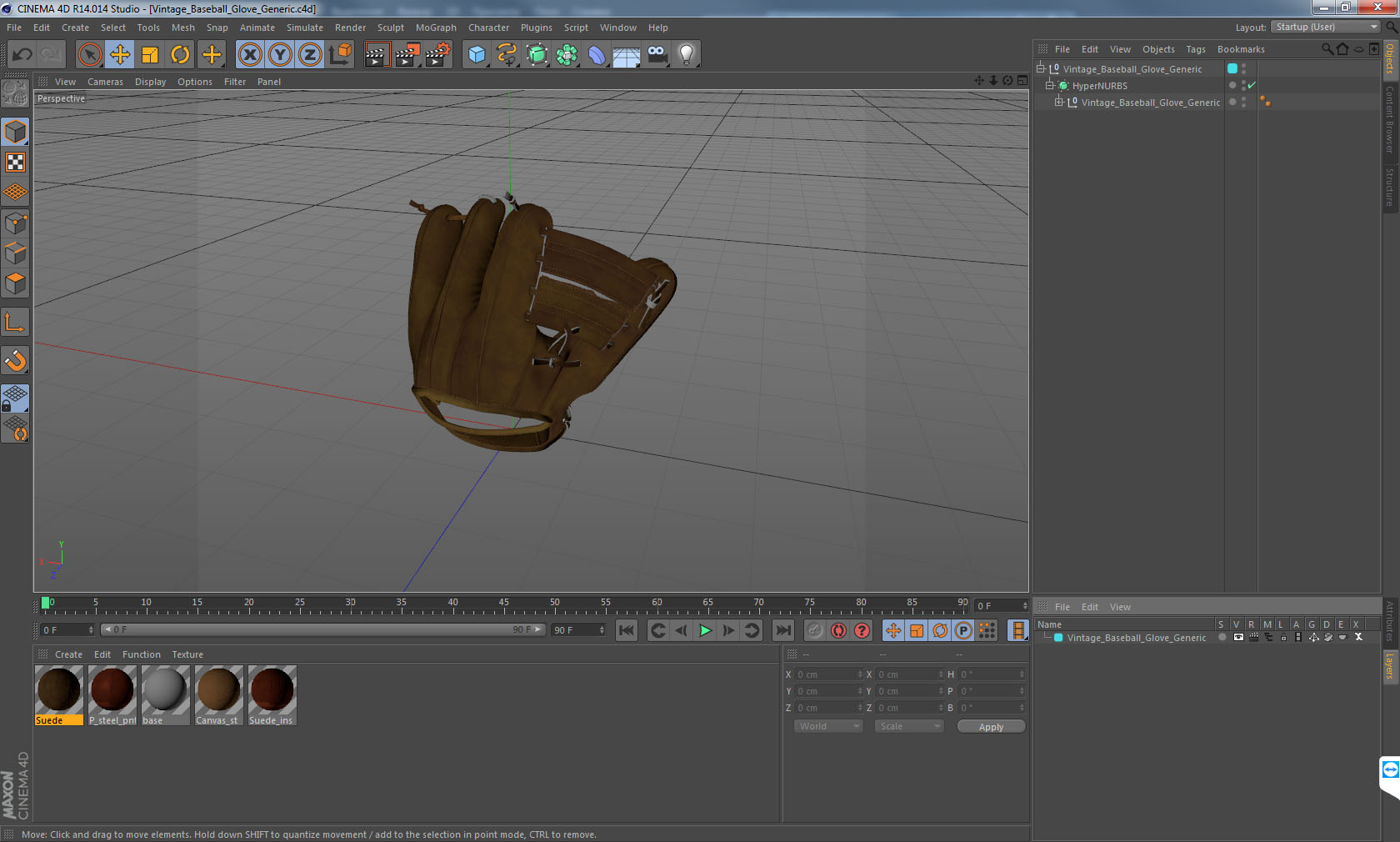Toggle Snap magnet icon

[x=16, y=360]
